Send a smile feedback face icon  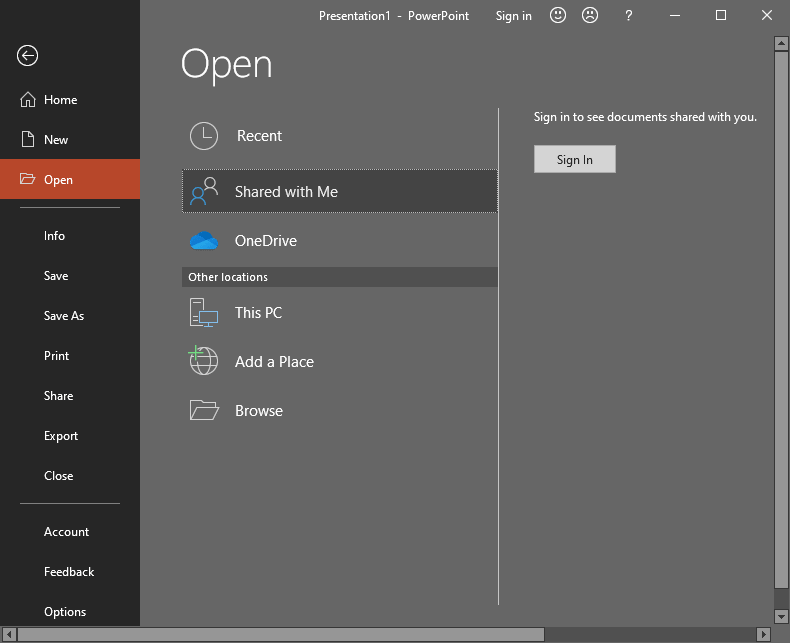(558, 15)
